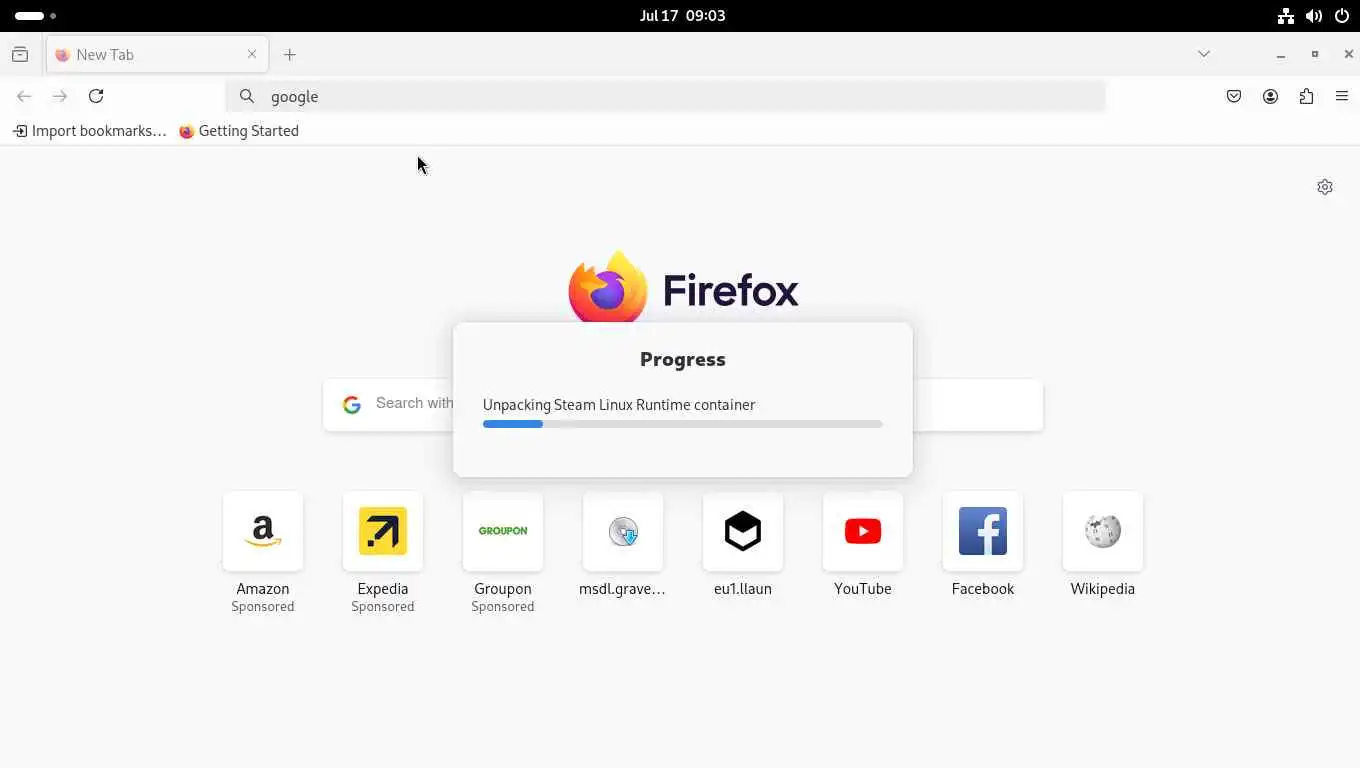Click the Google icon in search box
1360x768 pixels.
(352, 404)
